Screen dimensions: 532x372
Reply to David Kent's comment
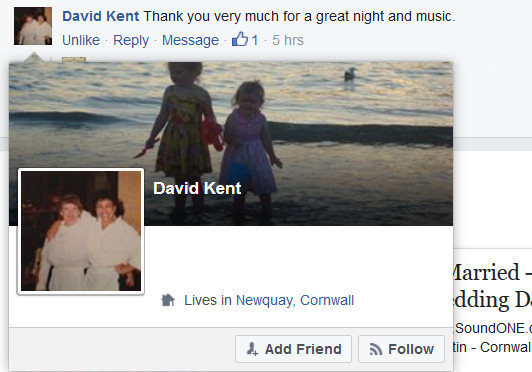tap(131, 40)
